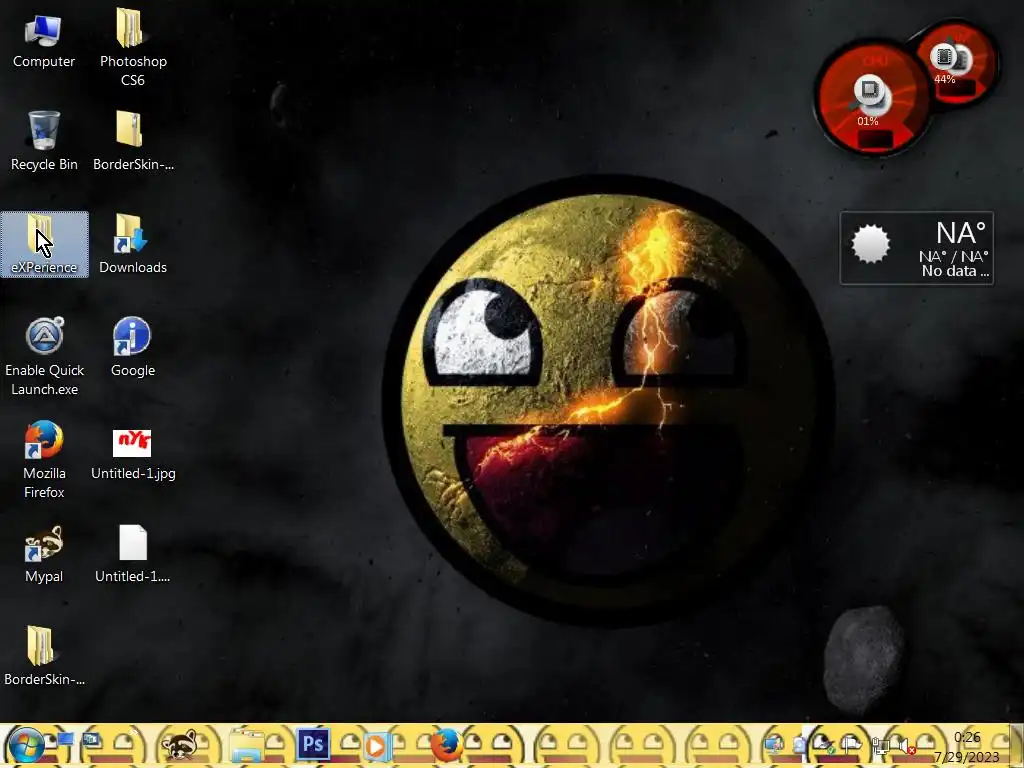The width and height of the screenshot is (1024, 768).
Task: Click the 'No data ...' weather text
Action: point(955,271)
